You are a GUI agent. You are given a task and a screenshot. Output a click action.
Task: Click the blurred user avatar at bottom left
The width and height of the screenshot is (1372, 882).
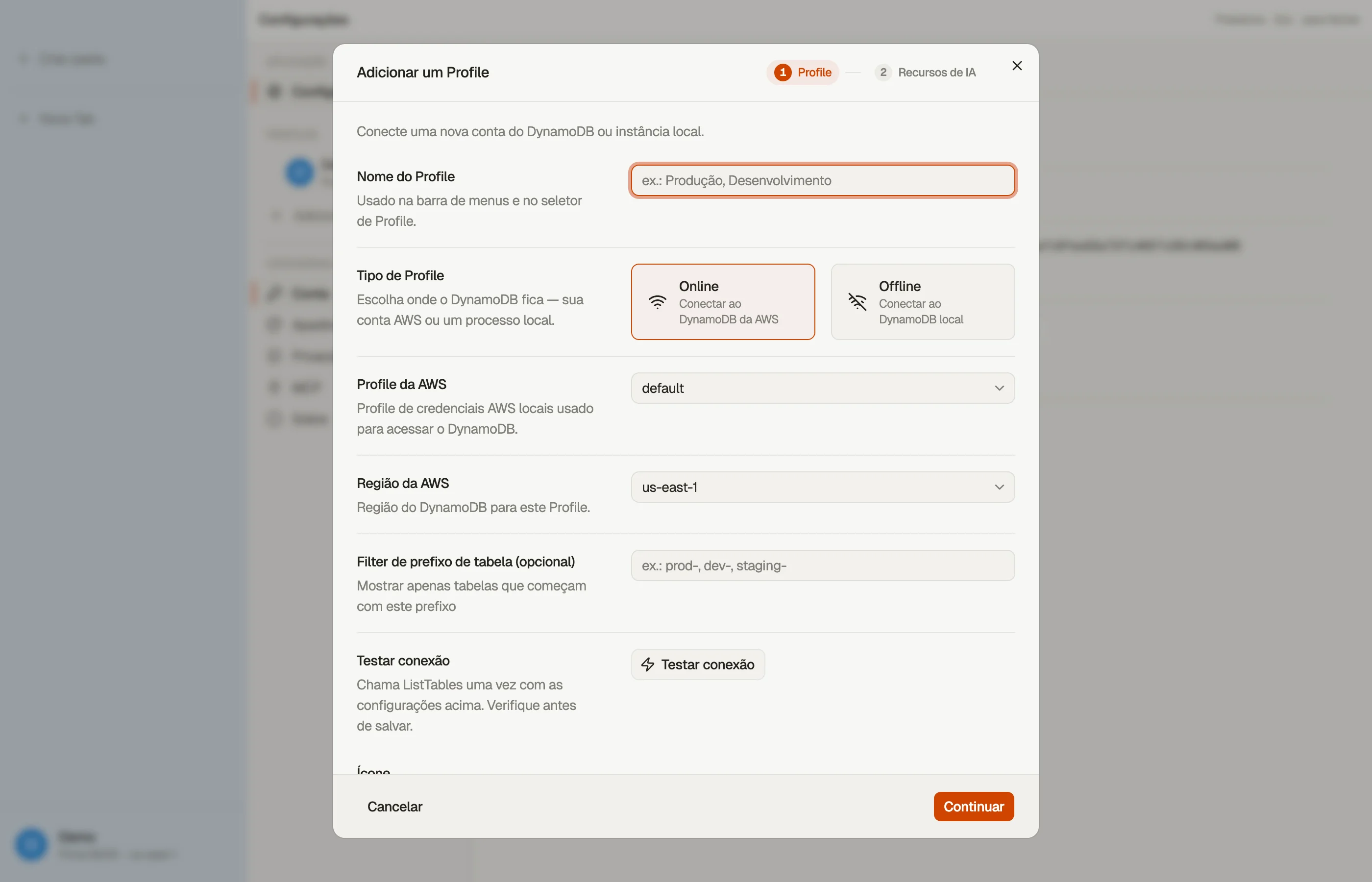pos(31,844)
